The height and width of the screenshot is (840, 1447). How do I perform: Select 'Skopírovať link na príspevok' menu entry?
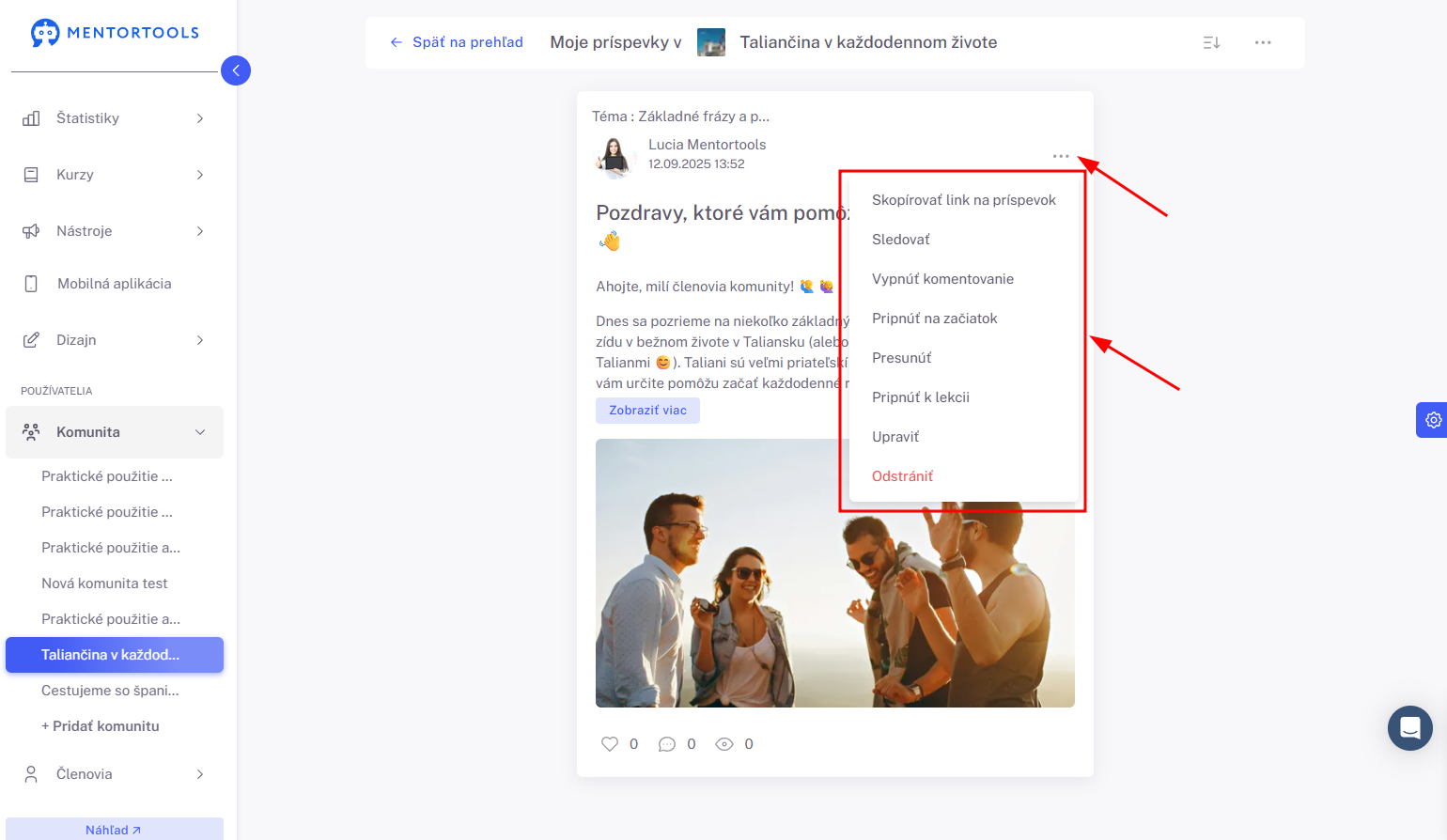(964, 200)
